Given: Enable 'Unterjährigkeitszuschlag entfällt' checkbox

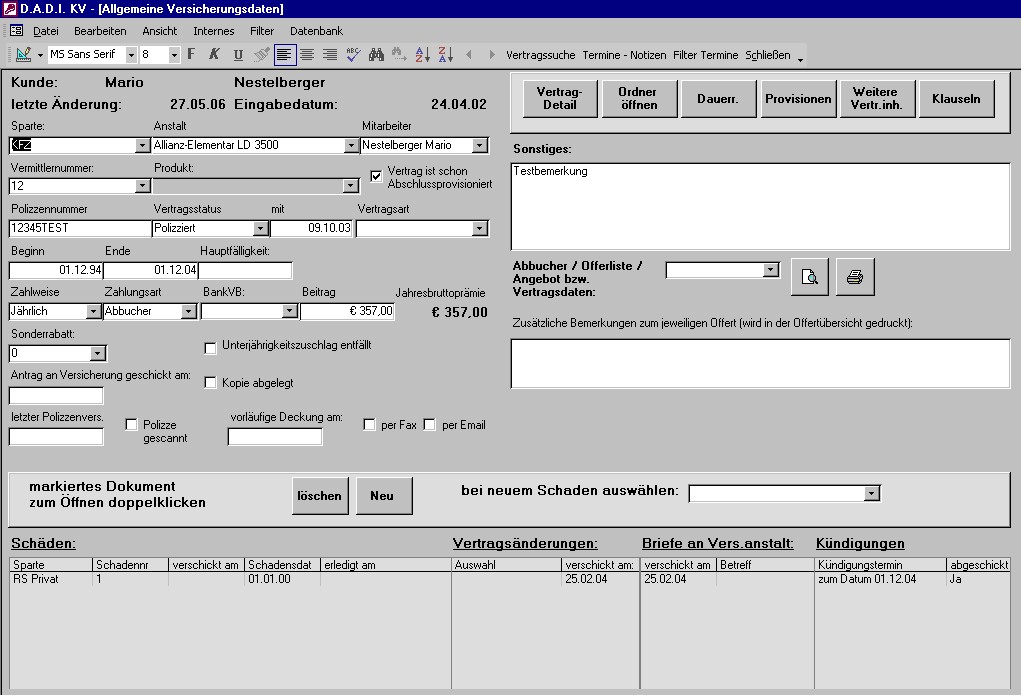Looking at the screenshot, I should 210,348.
